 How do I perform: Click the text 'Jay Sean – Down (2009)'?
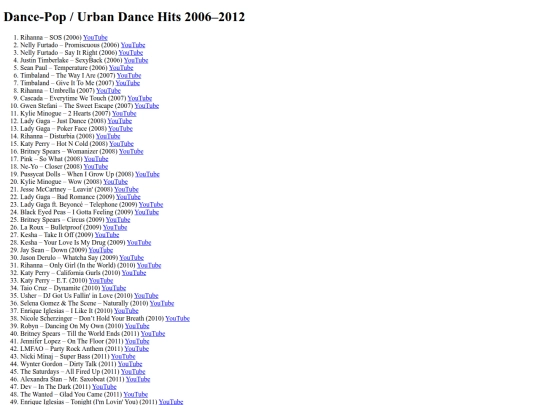(x=54, y=250)
